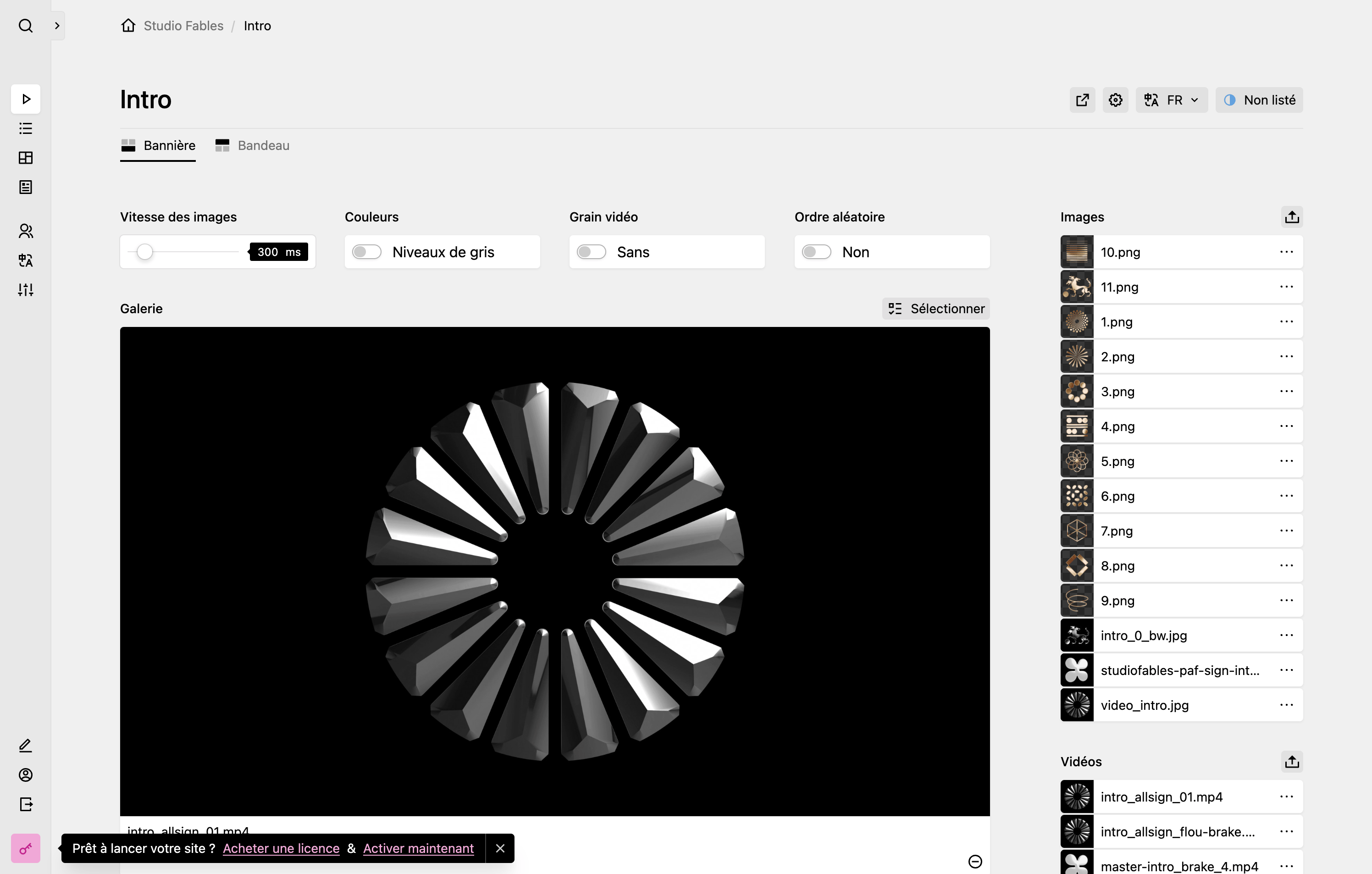Toggle the Grain vidéo Sans switch
The image size is (1372, 874).
(x=591, y=252)
